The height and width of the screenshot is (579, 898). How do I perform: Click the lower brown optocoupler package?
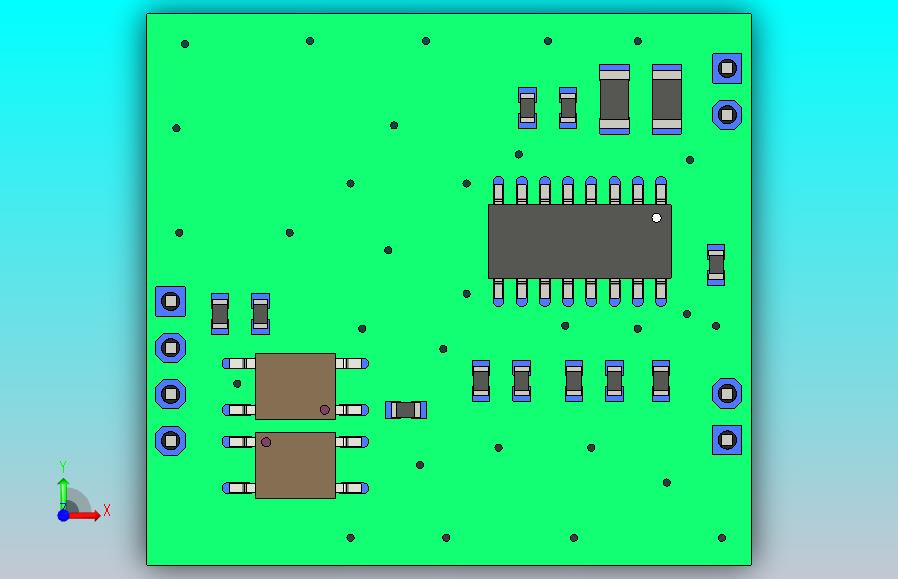coord(296,465)
